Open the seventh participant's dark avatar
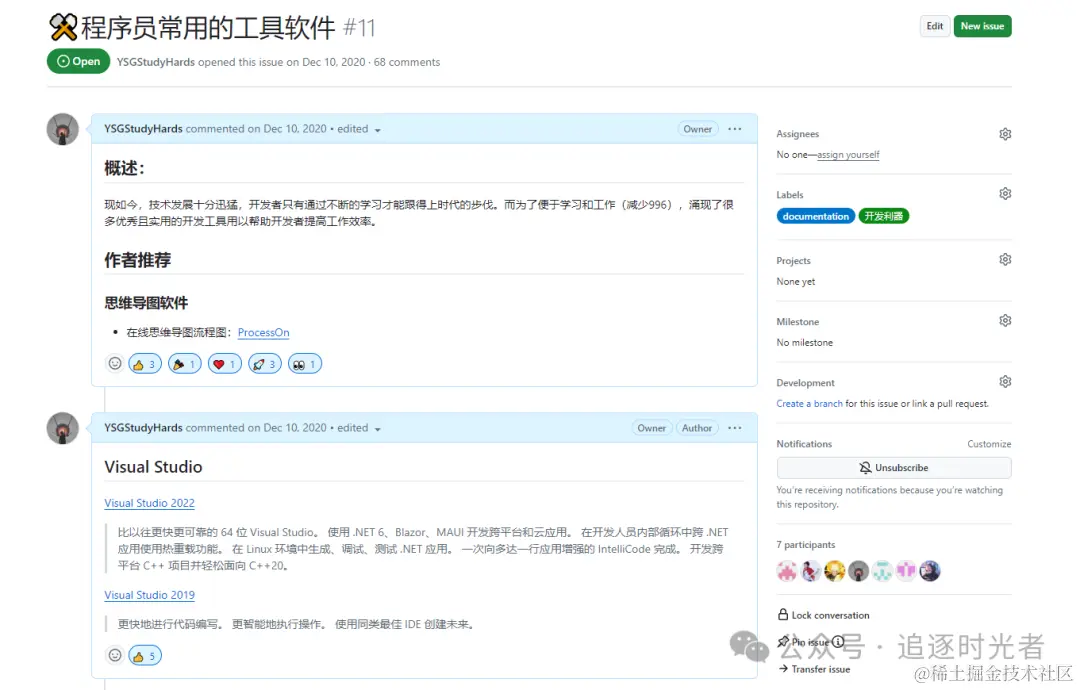This screenshot has width=1080, height=690. (930, 571)
